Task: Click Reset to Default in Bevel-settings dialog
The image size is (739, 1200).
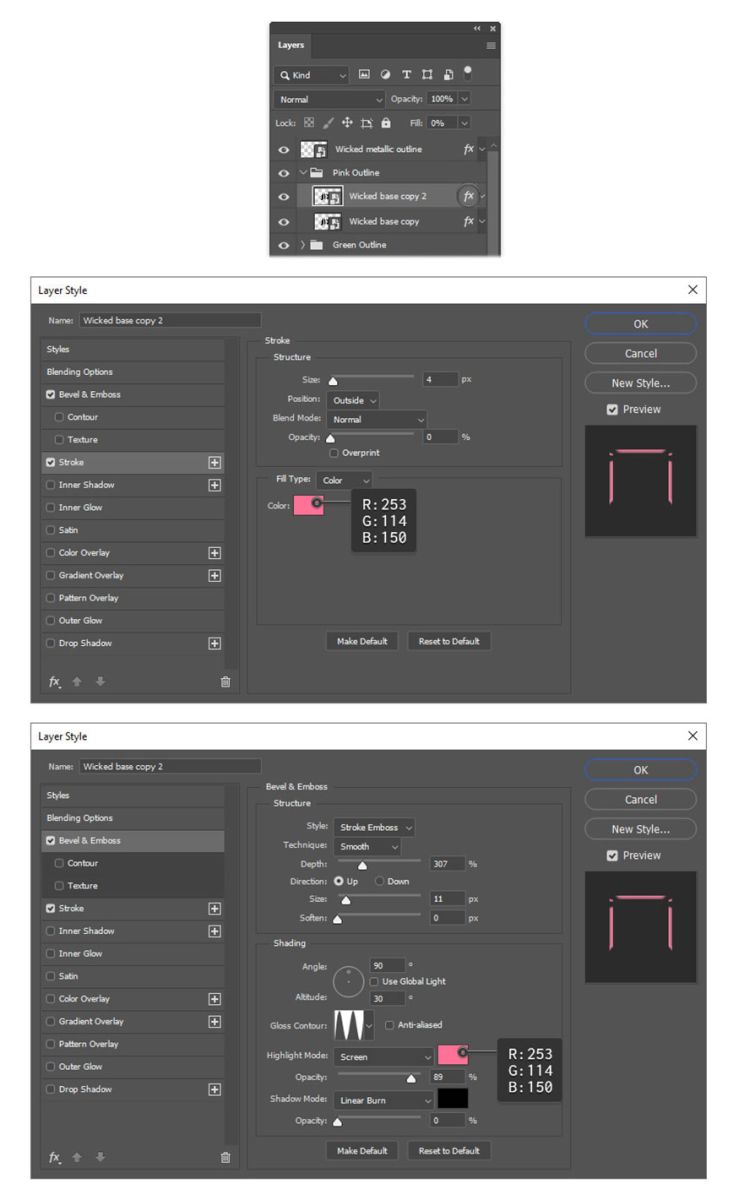Action: click(449, 1151)
